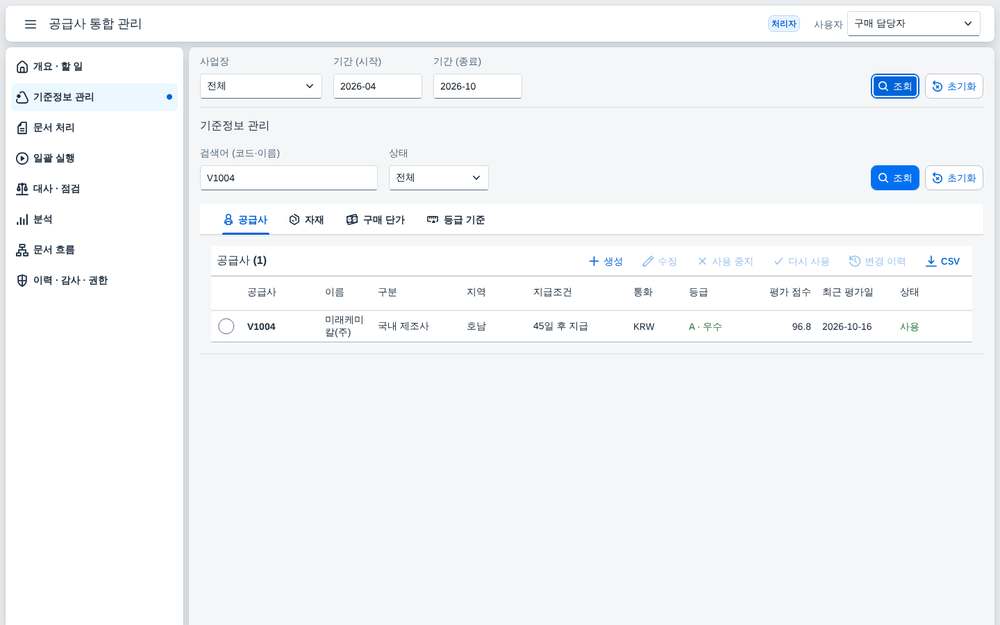Click the grade cell A · 우수
This screenshot has height=625, width=1000.
pos(705,327)
